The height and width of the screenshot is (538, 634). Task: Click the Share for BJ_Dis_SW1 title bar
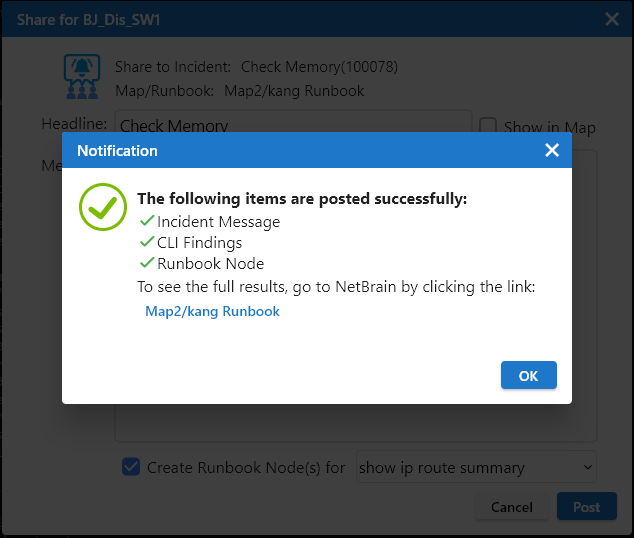pos(300,19)
